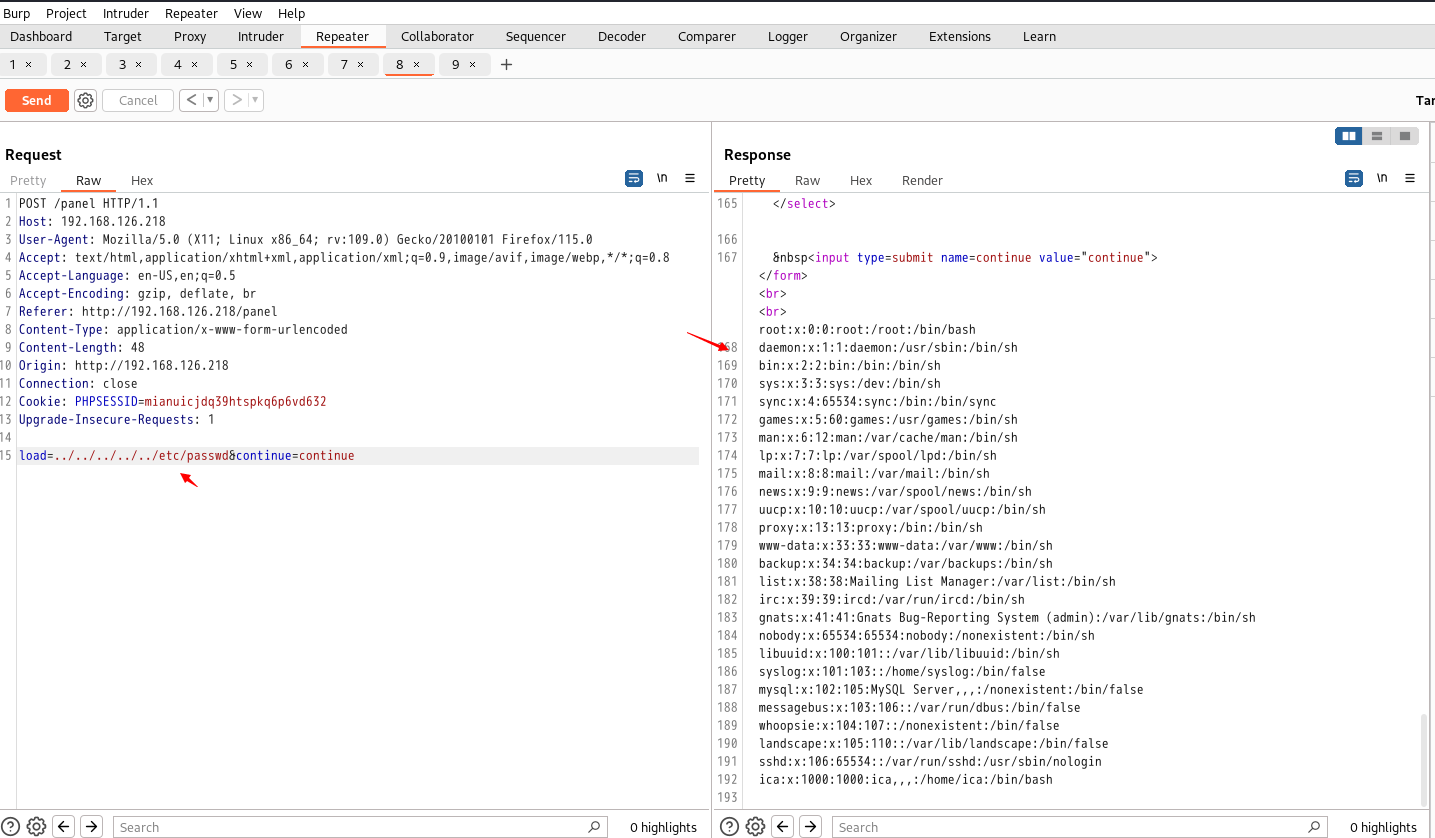Click the Cancel button
1435x838 pixels.
click(x=138, y=100)
